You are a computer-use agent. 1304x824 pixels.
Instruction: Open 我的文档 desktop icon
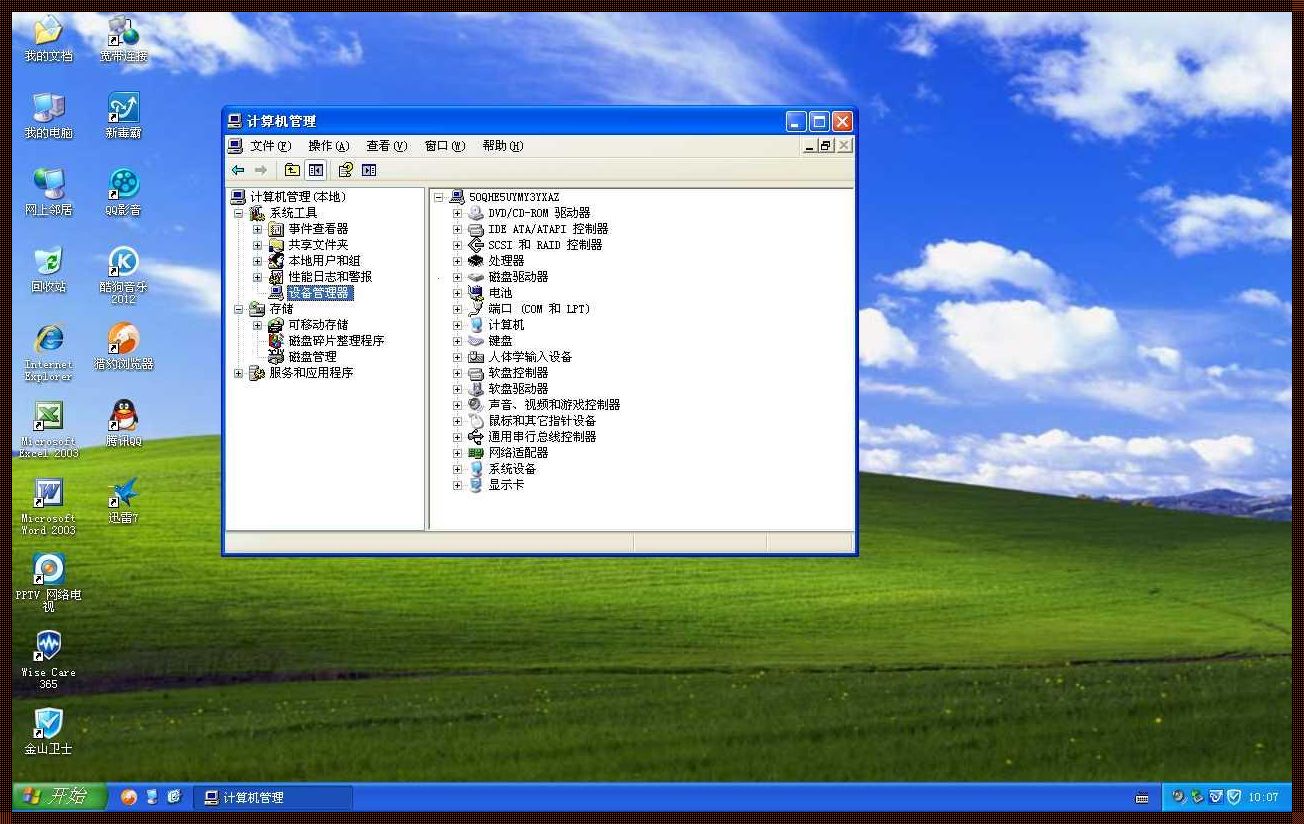[x=48, y=39]
